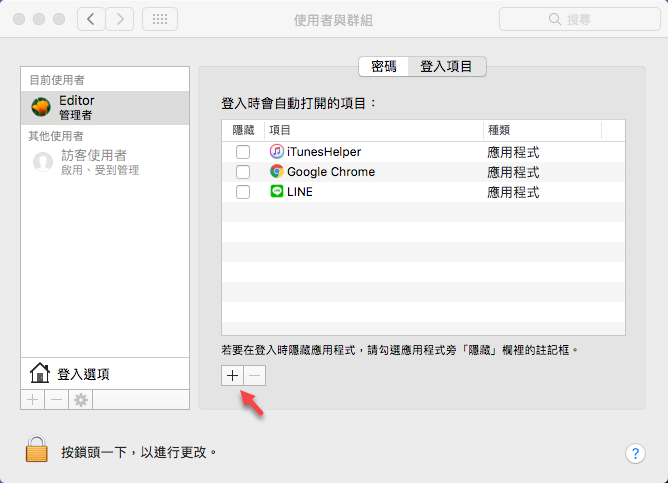Enable hide checkbox for Google Chrome

coord(243,172)
